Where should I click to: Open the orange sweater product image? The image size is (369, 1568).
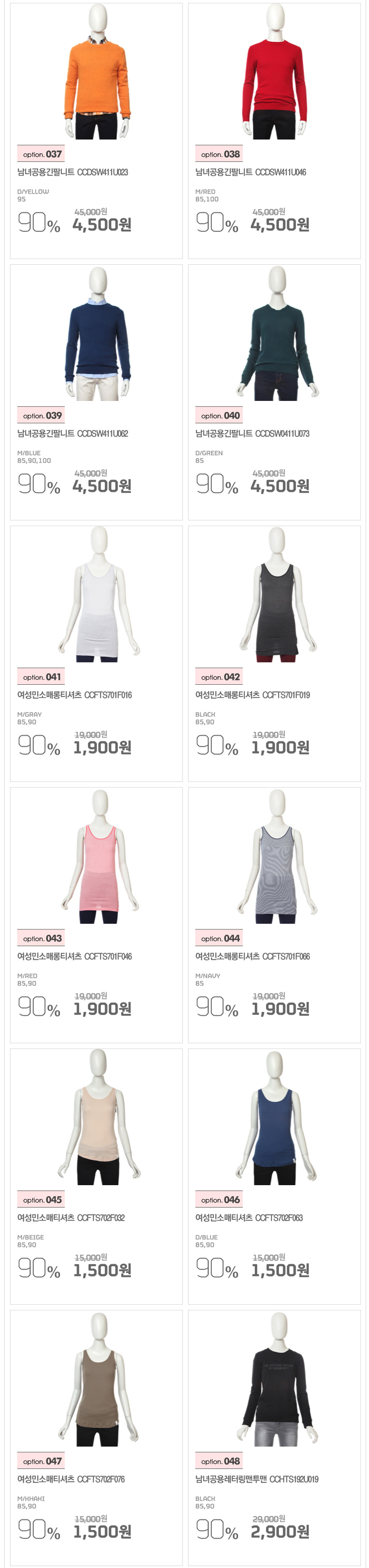[98, 72]
